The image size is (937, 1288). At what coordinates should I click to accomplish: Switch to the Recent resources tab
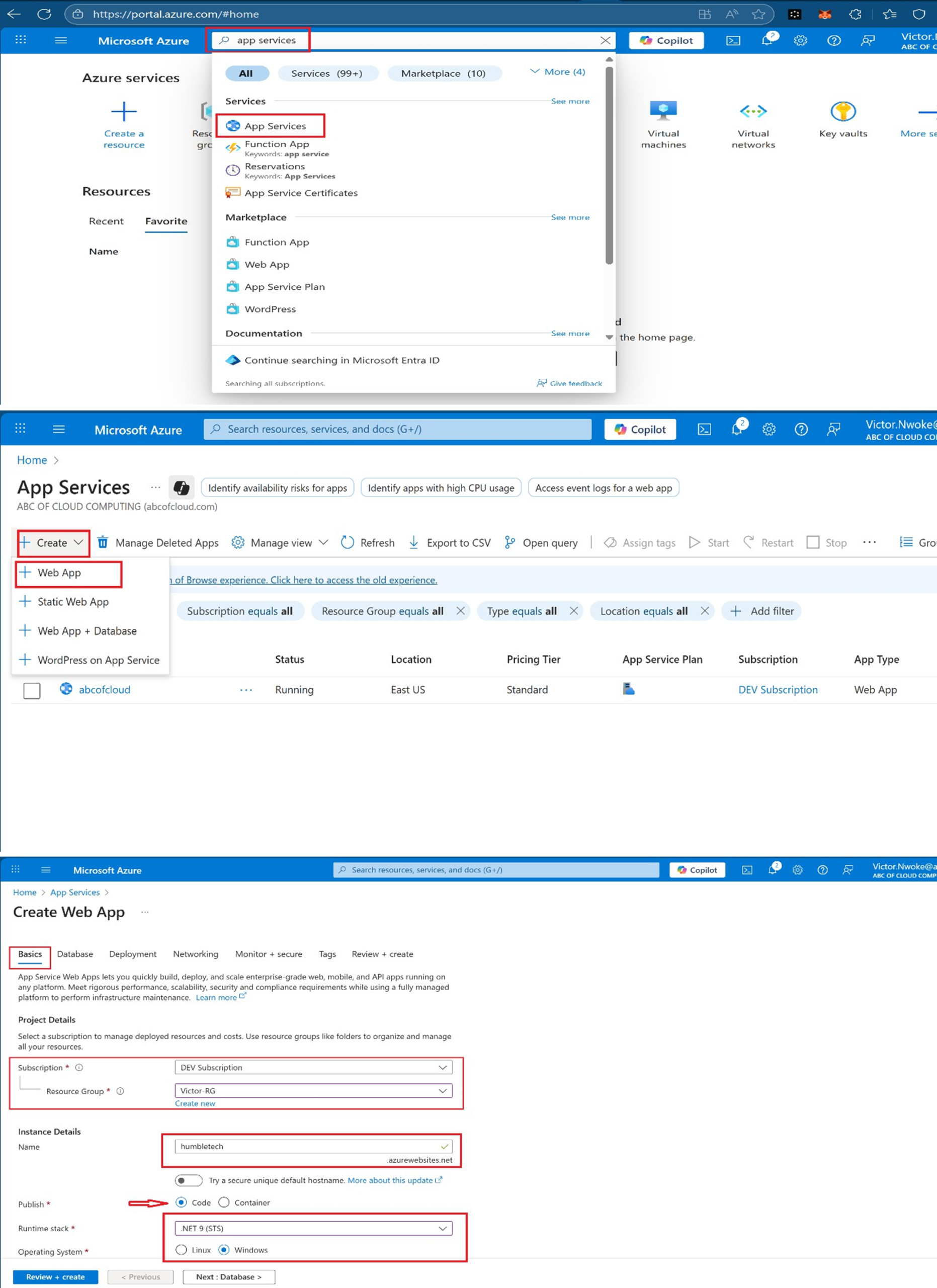click(x=106, y=221)
